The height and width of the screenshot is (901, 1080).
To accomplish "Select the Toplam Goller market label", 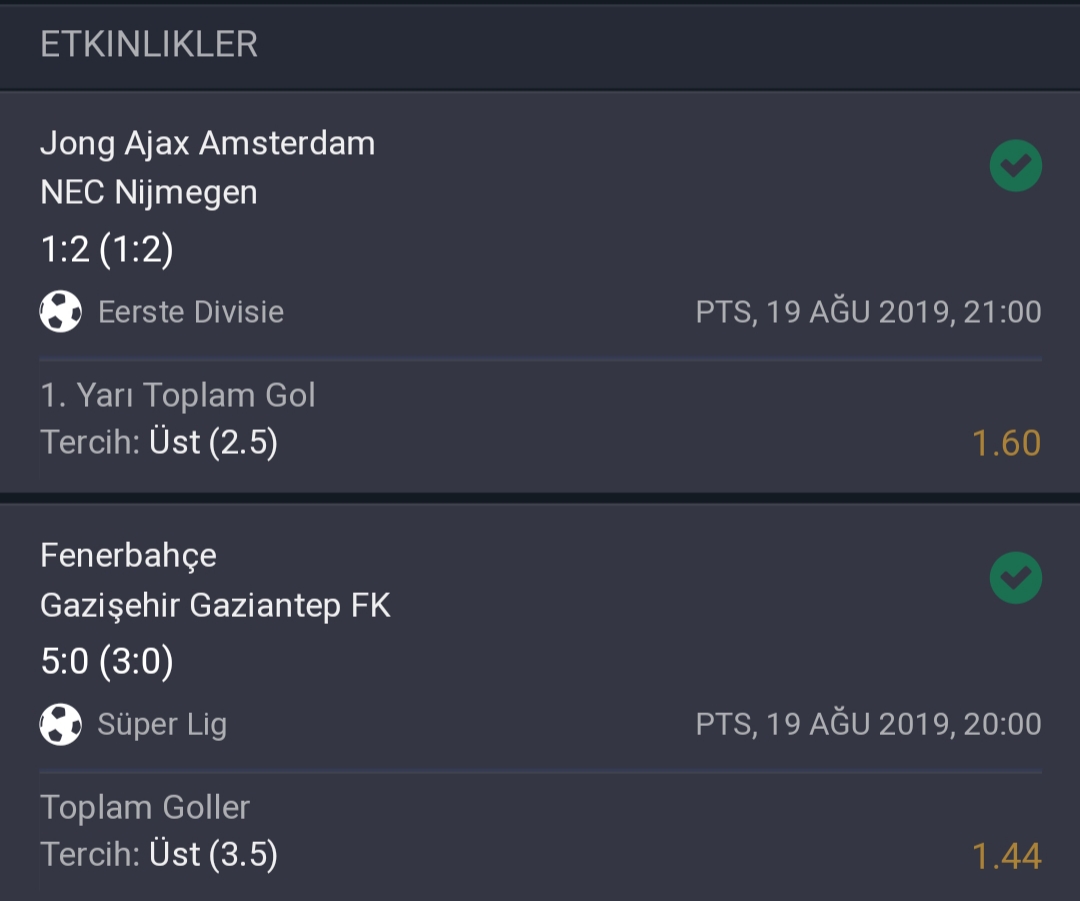I will [x=145, y=807].
